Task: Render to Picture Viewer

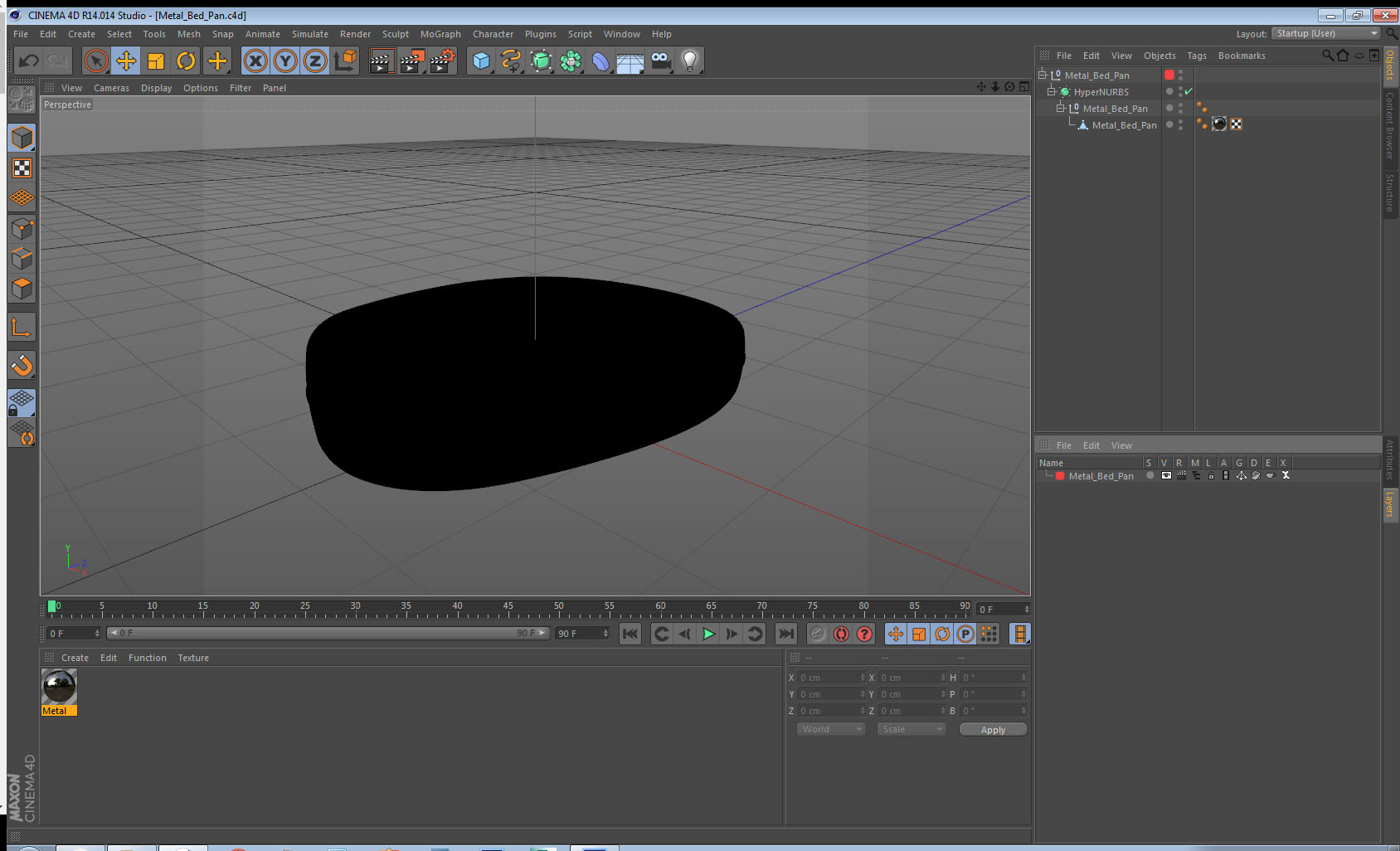Action: [412, 61]
